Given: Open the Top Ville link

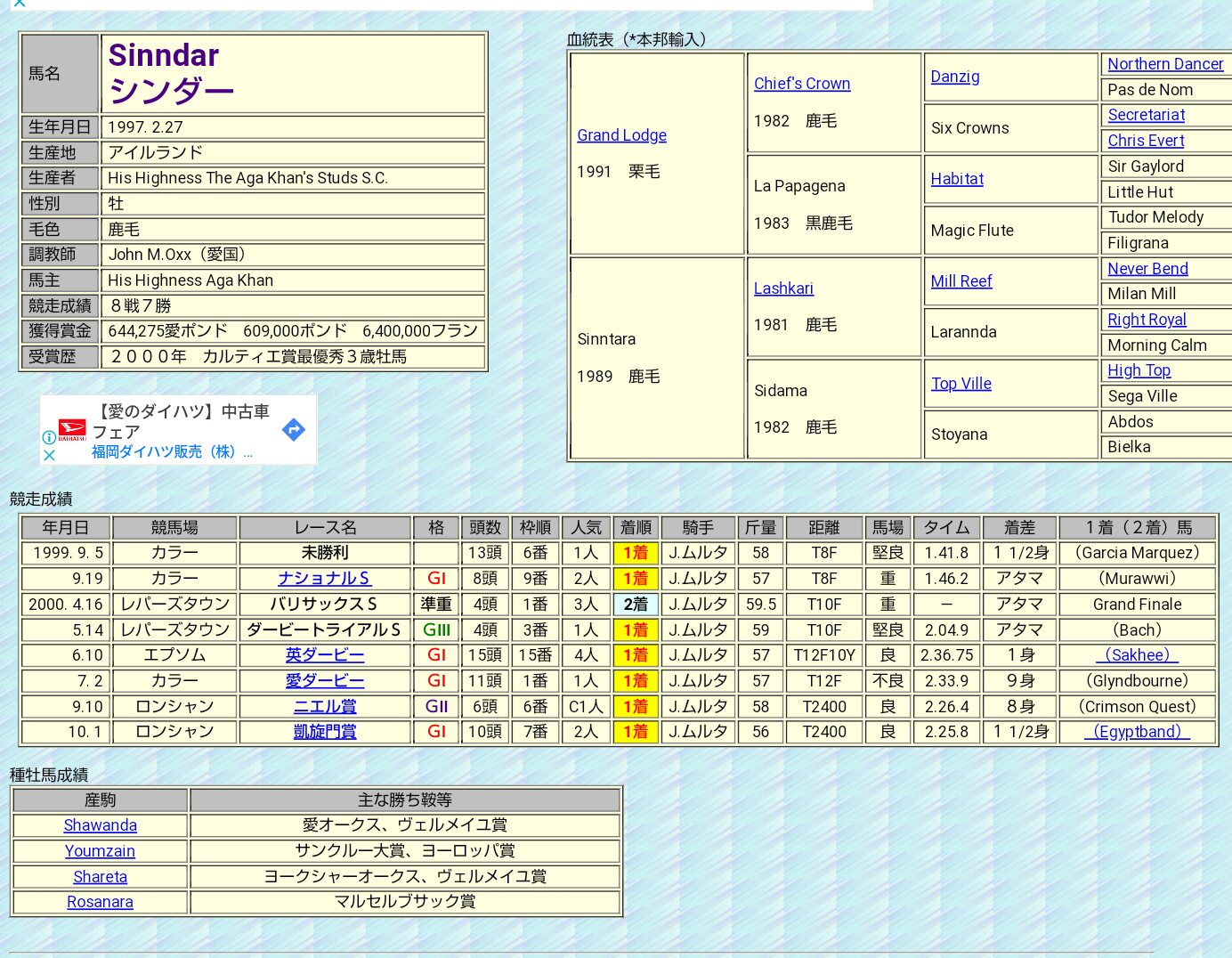Looking at the screenshot, I should click(x=960, y=384).
